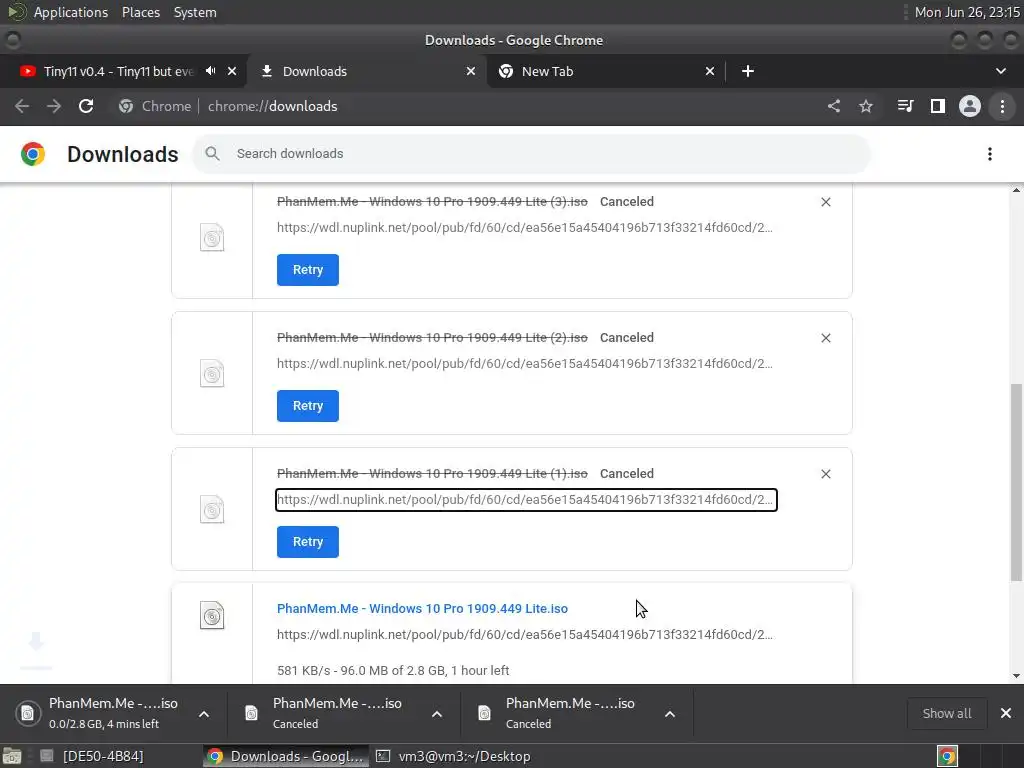Viewport: 1024px width, 768px height.
Task: Remove the Lite (2).iso entry from list
Action: click(826, 338)
